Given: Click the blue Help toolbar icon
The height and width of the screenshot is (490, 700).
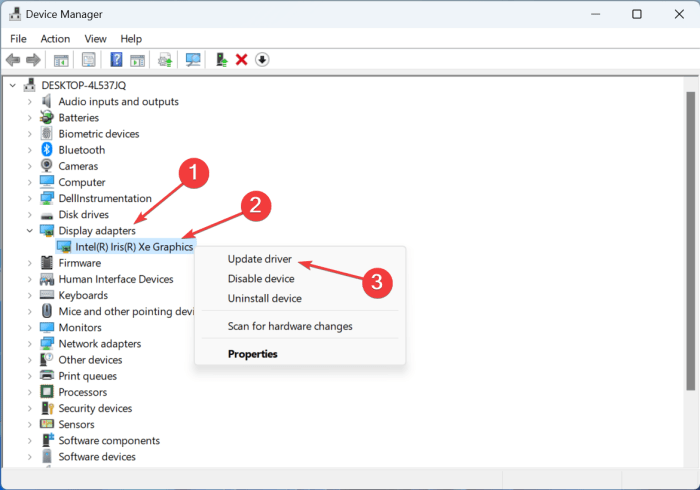Looking at the screenshot, I should pos(116,60).
